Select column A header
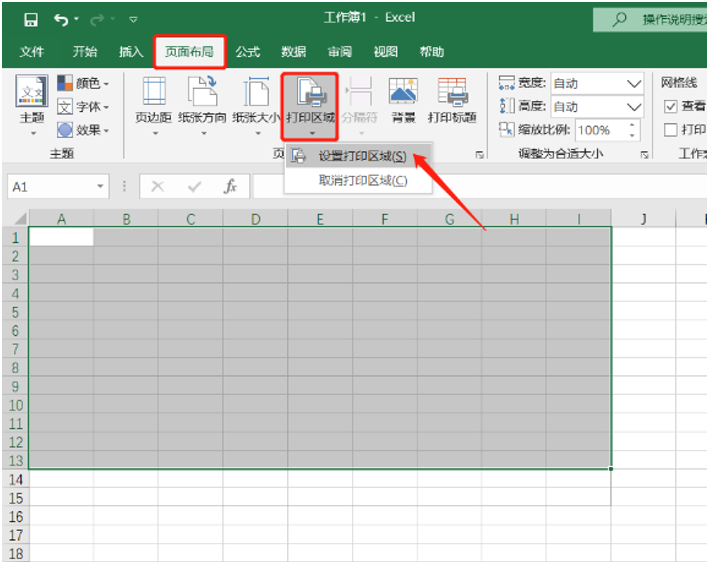The image size is (707, 562). tap(61, 219)
